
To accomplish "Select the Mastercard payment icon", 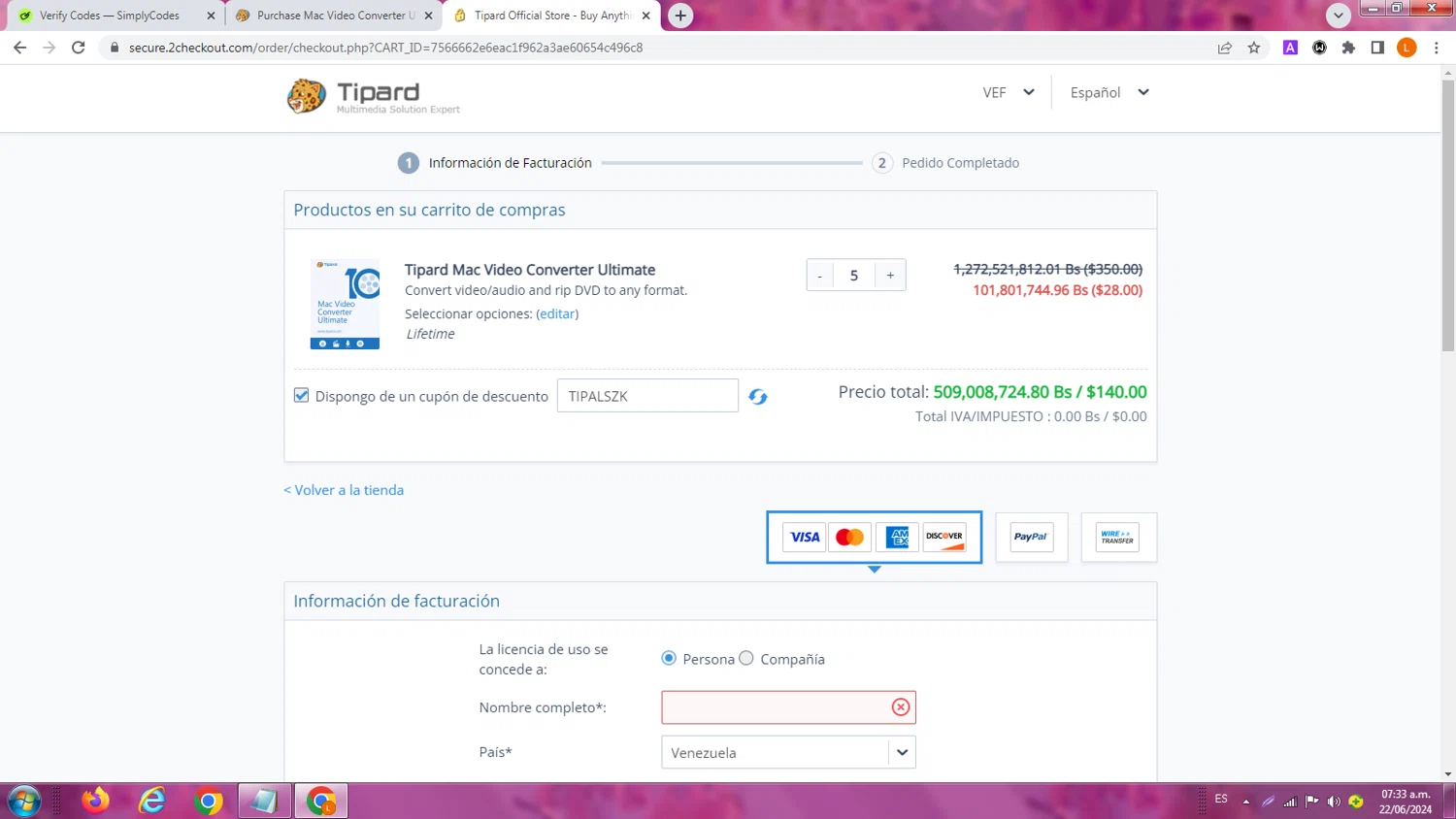I will pos(849,537).
